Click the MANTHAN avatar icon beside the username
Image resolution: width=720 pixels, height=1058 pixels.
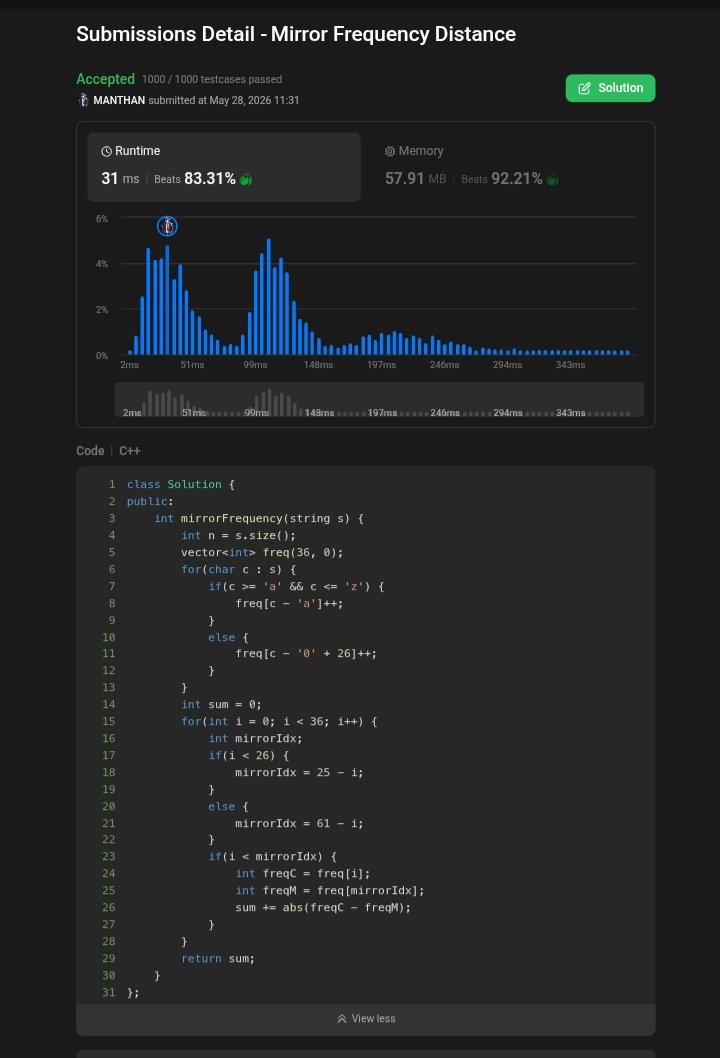[83, 100]
